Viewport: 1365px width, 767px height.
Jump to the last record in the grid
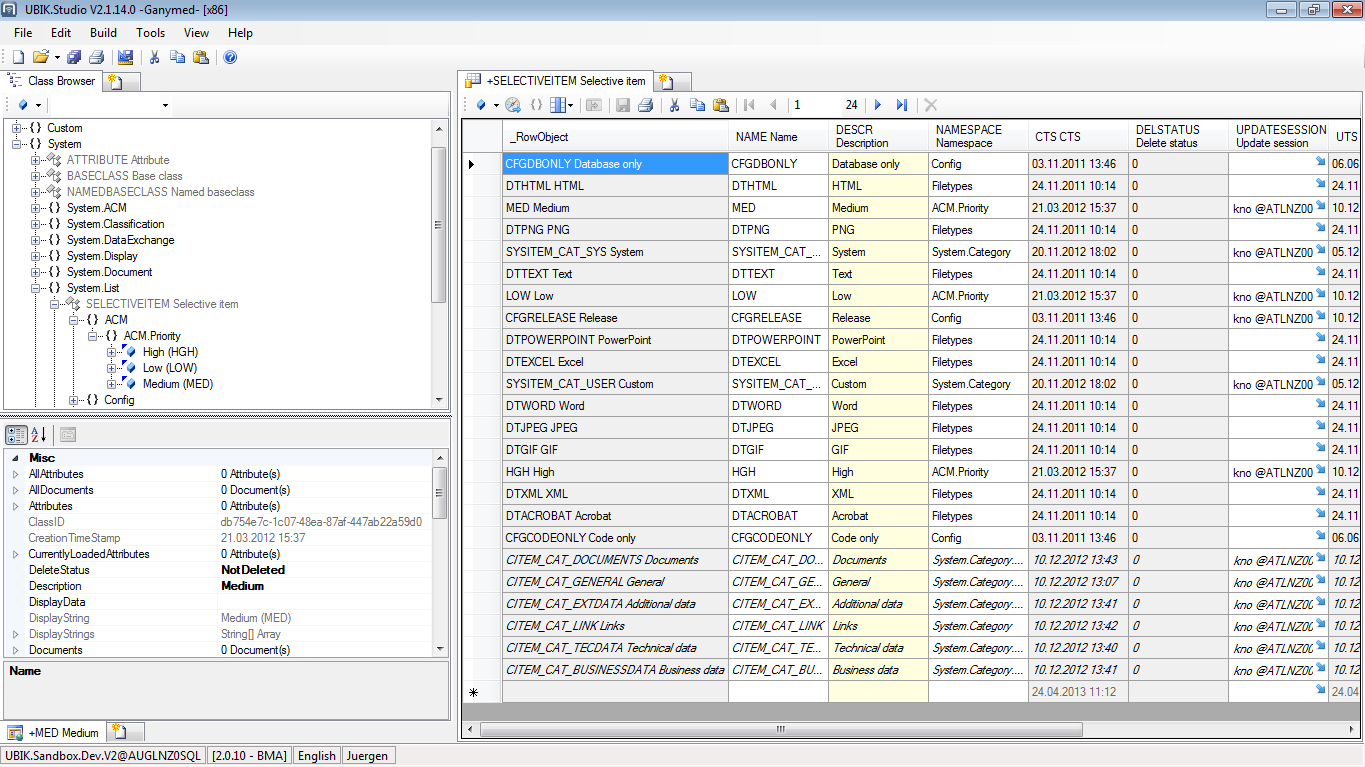coord(902,105)
